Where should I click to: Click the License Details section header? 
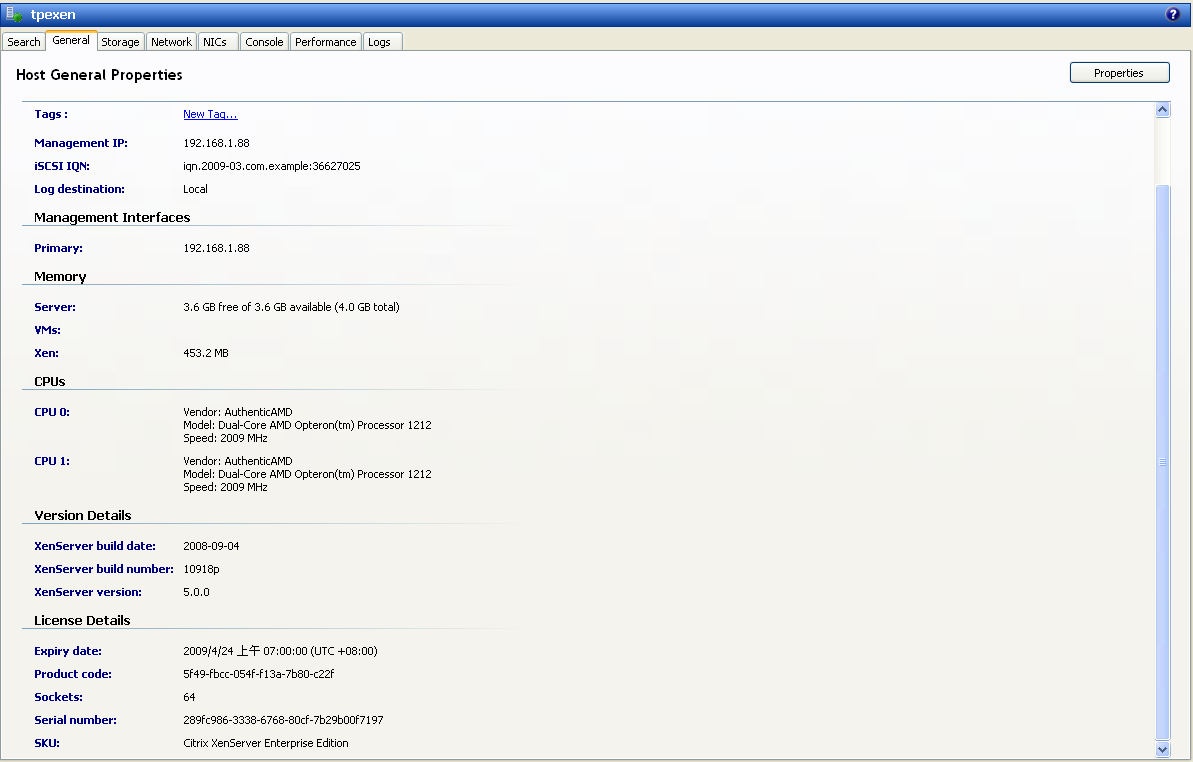[82, 621]
